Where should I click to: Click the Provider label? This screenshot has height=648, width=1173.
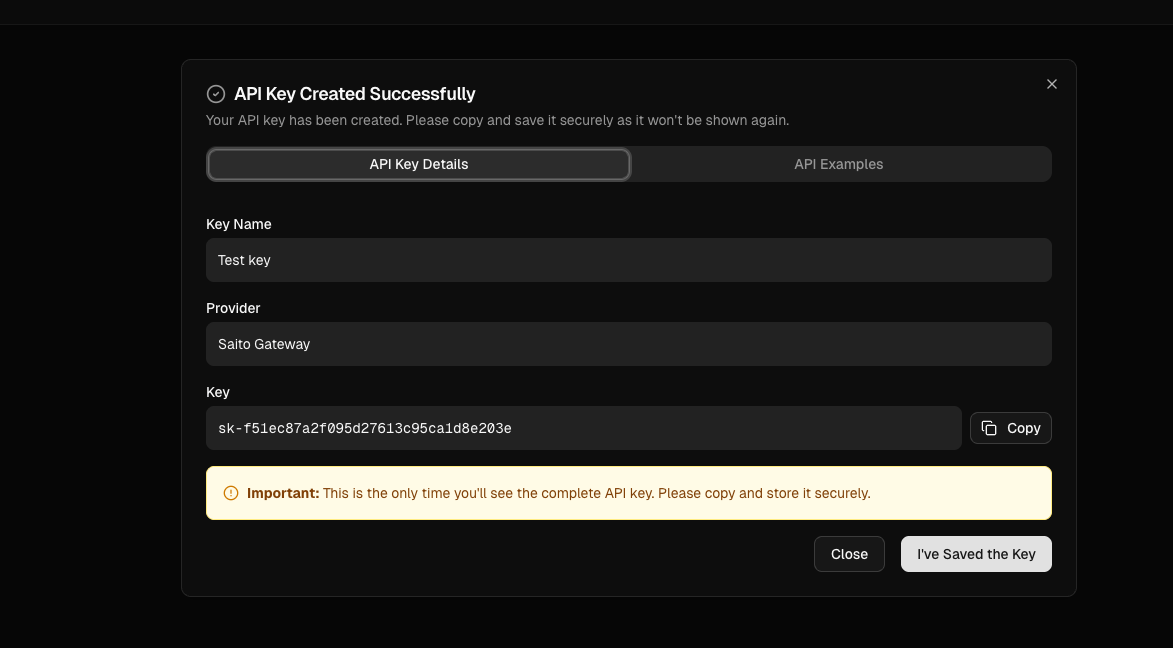point(233,308)
